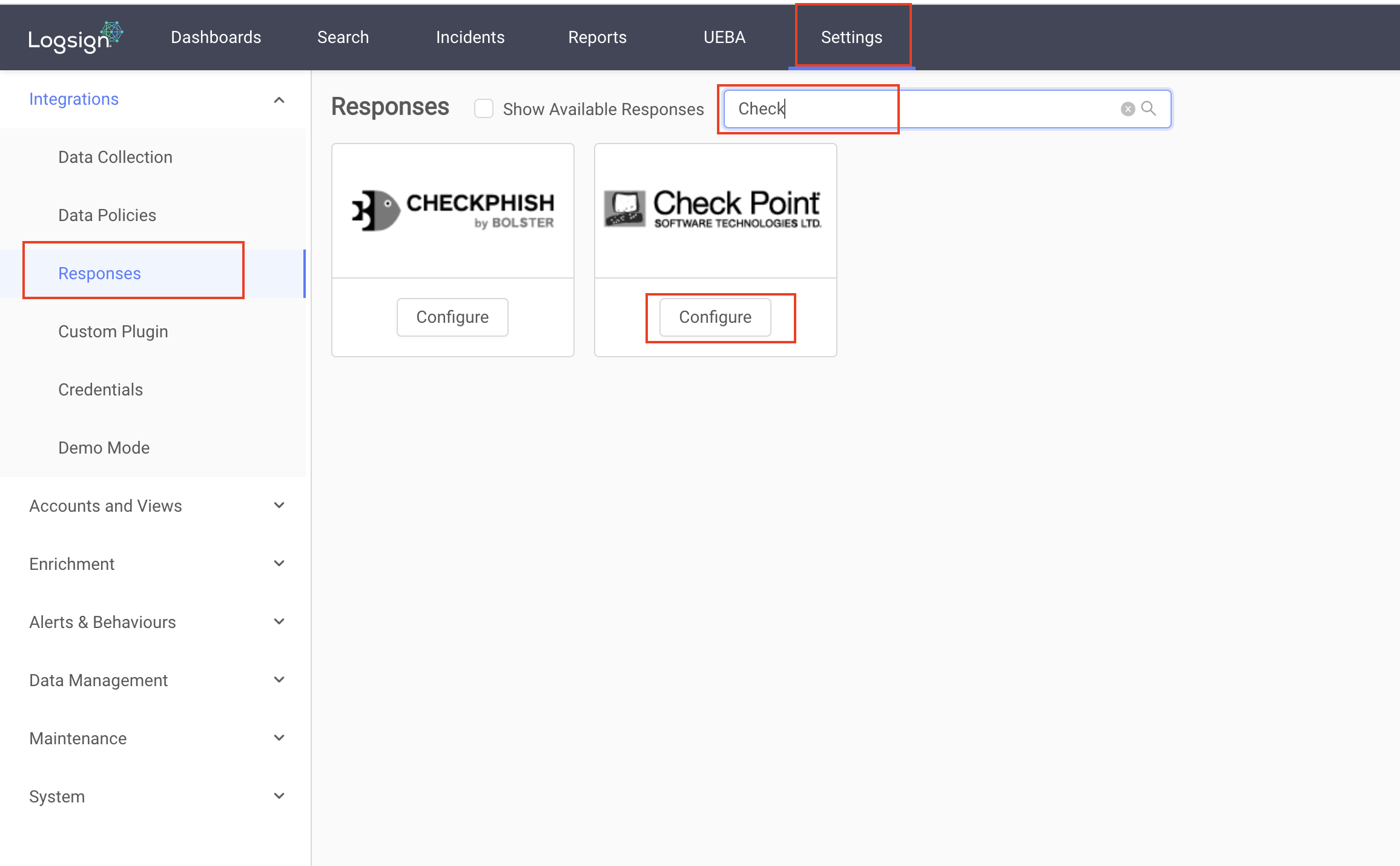Image resolution: width=1400 pixels, height=866 pixels.
Task: Enable Show Available Responses checkbox
Action: coord(484,109)
